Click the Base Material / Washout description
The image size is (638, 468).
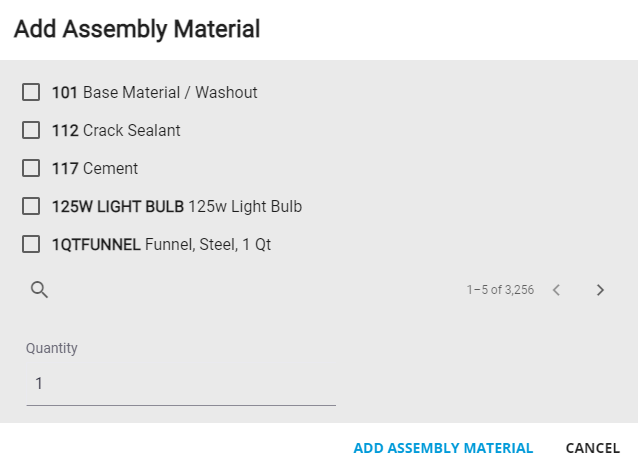coord(170,92)
